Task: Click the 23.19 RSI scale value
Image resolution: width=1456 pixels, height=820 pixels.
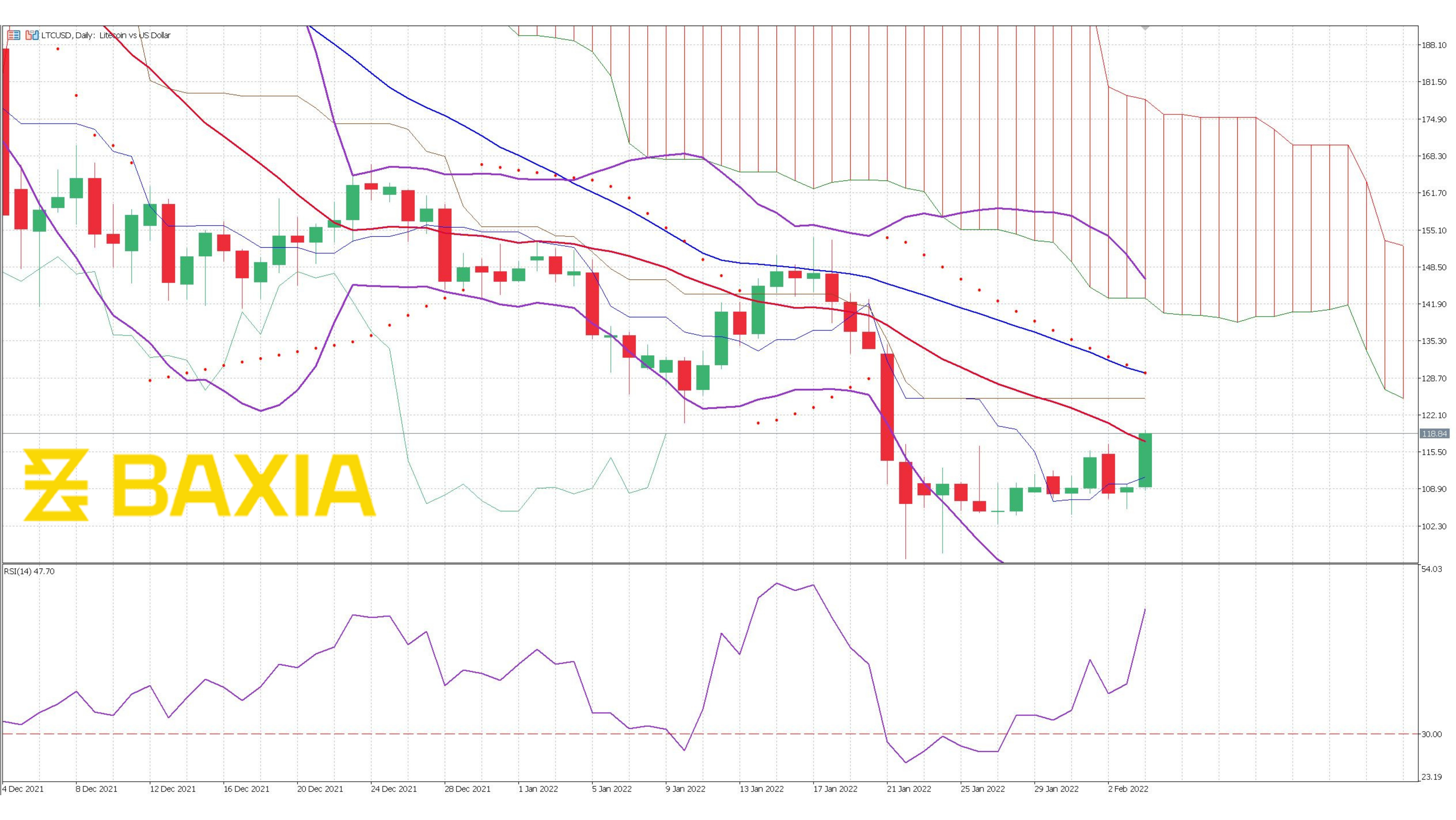Action: [x=1432, y=777]
